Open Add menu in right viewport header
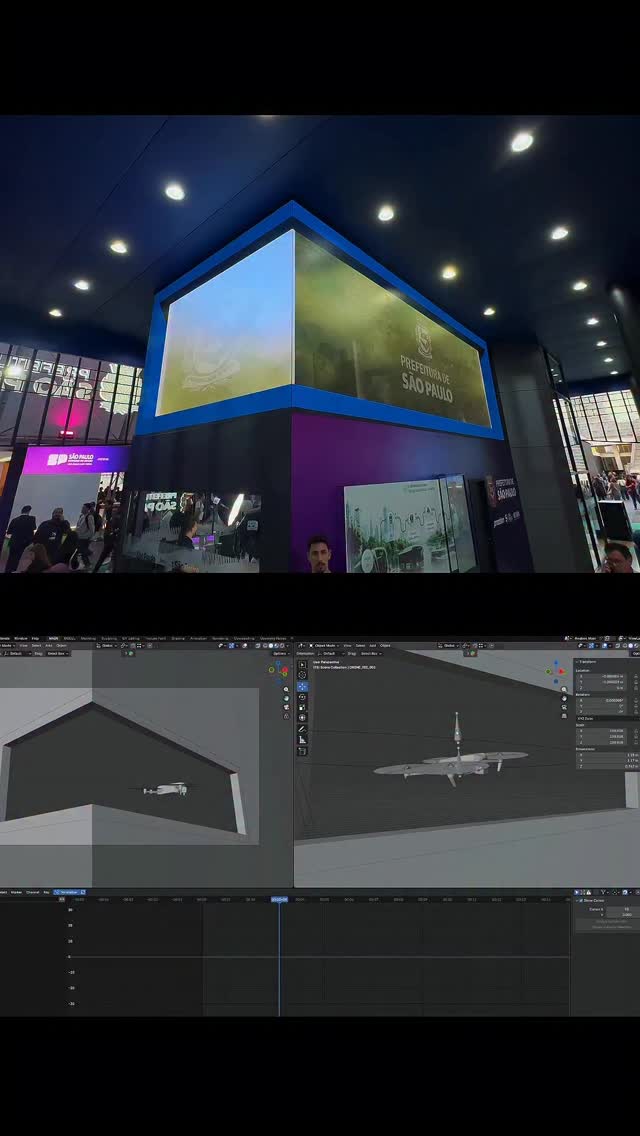640x1136 pixels. pyautogui.click(x=373, y=646)
